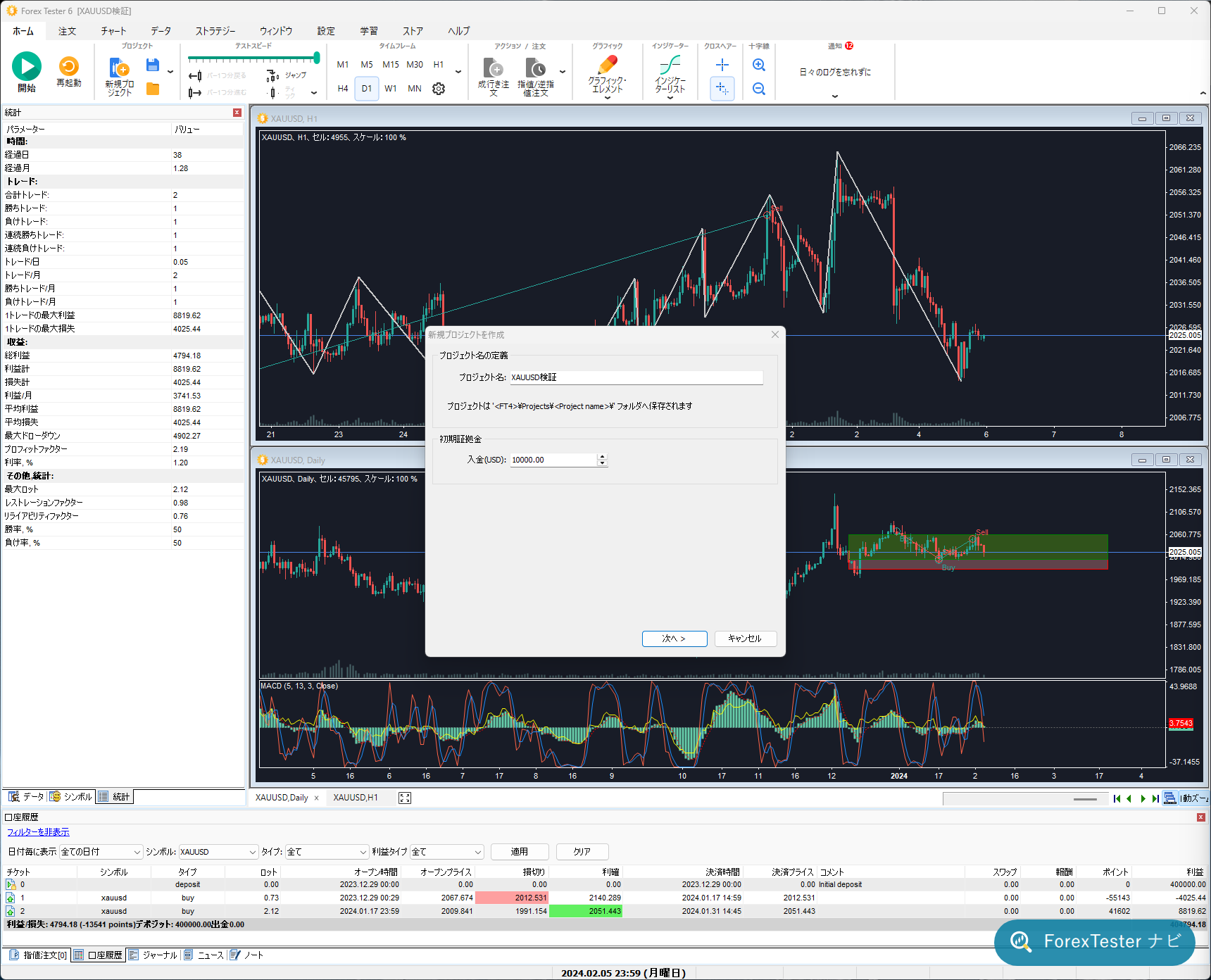The height and width of the screenshot is (980, 1211).
Task: Open the グラフィック・エレメント pencil tool
Action: pyautogui.click(x=607, y=65)
